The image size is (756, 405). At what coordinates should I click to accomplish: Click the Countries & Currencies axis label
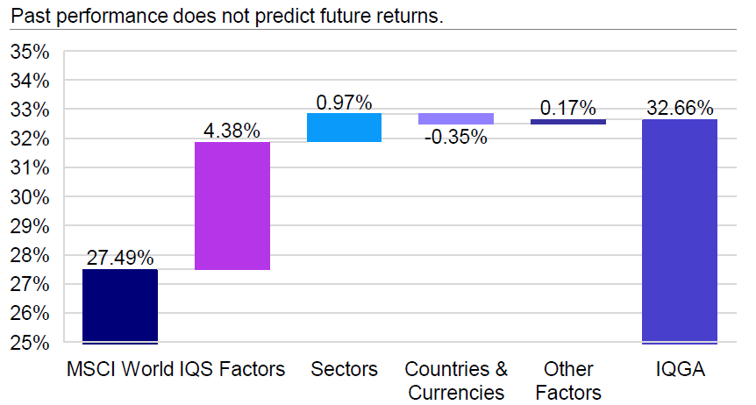(456, 380)
